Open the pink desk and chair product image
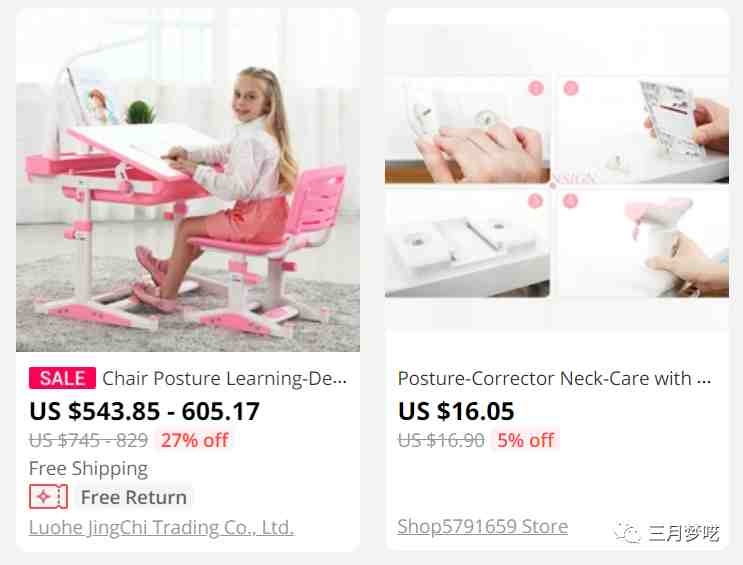 188,180
